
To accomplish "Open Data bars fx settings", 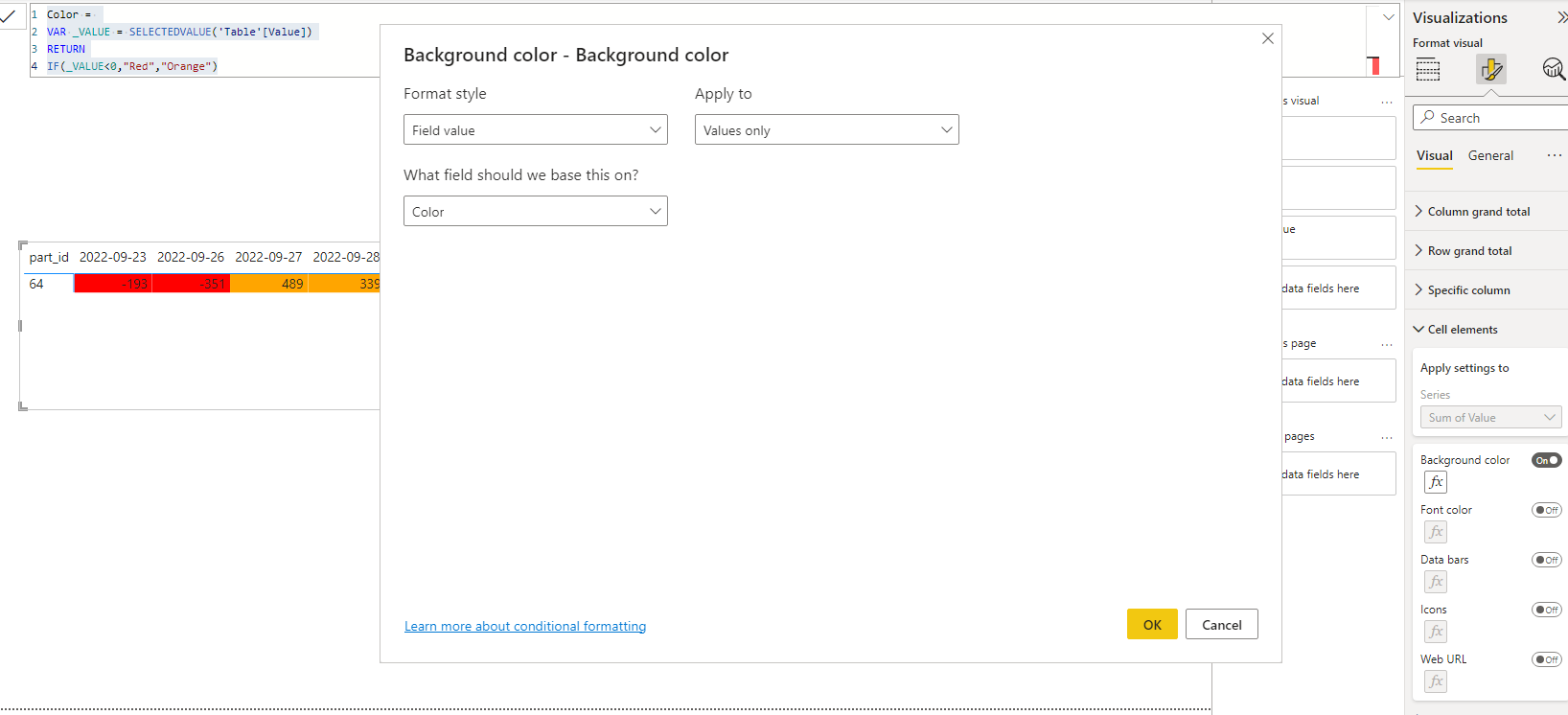I will point(1436,582).
